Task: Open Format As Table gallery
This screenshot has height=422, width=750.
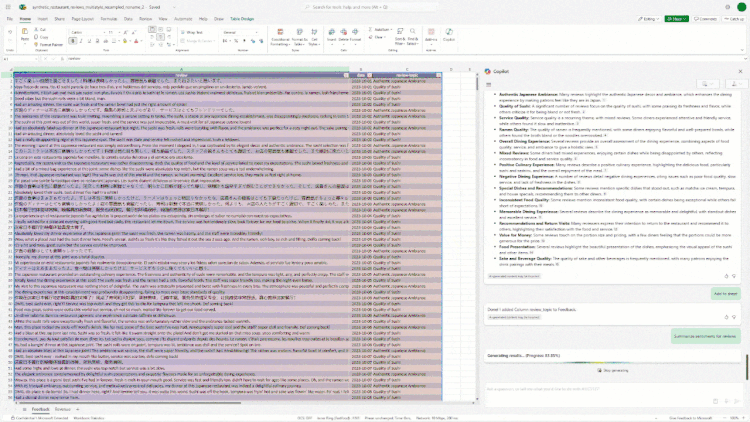Action: pos(299,37)
